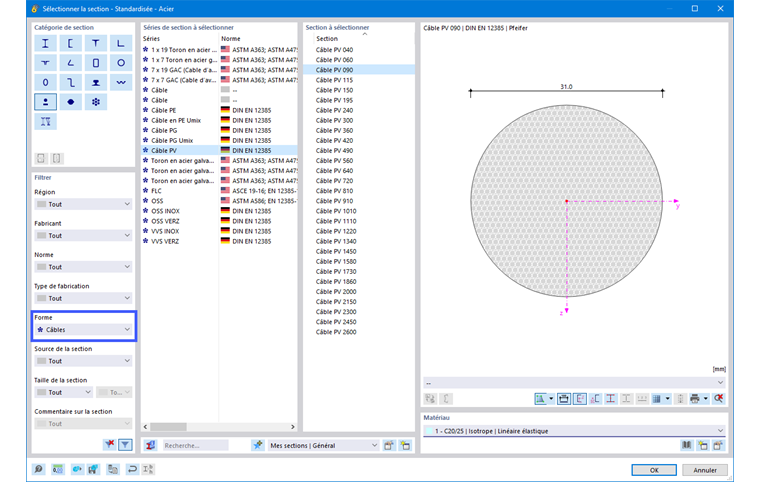Open the Type de fabrication dropdown
This screenshot has height=482, width=760.
[x=83, y=298]
